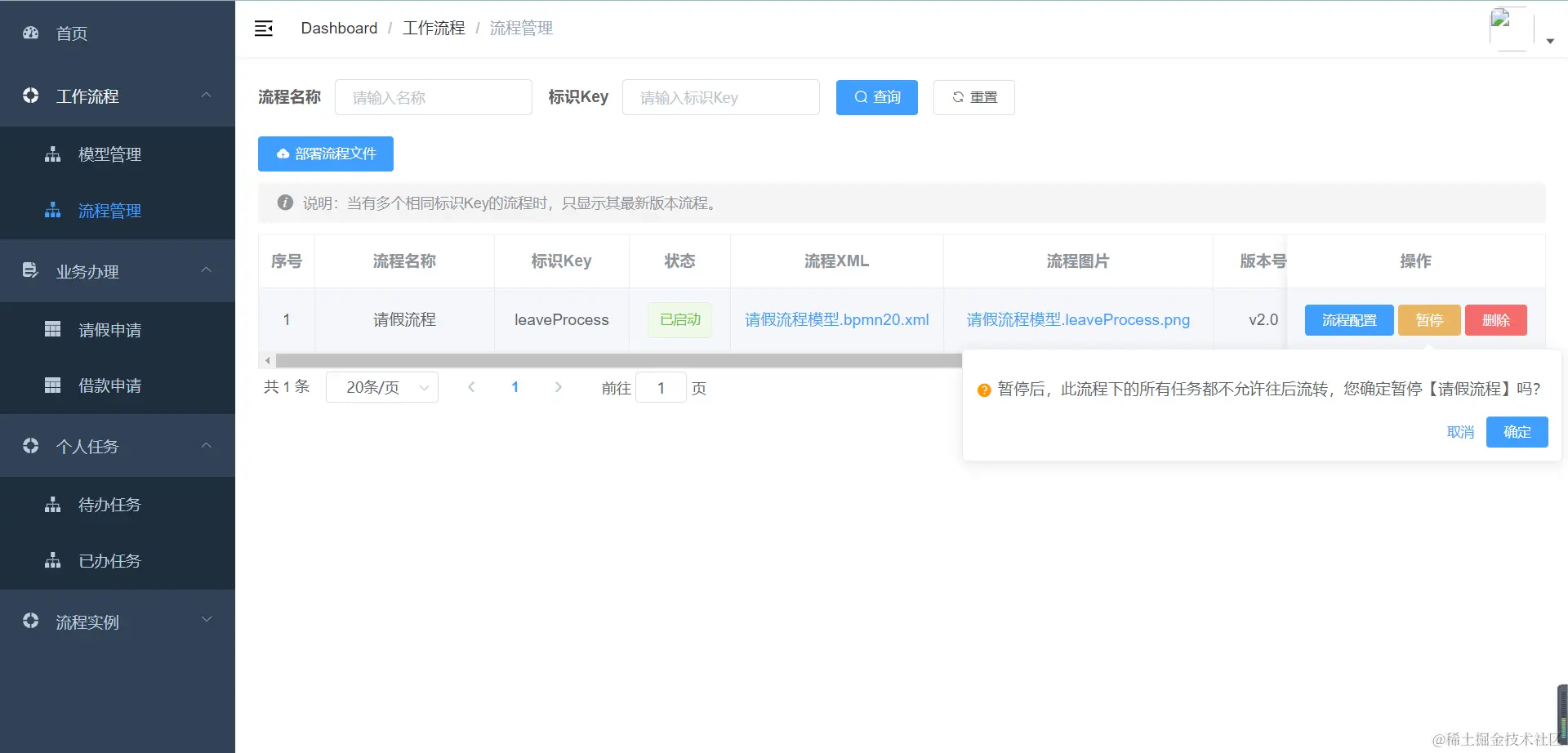This screenshot has height=753, width=1568.
Task: Click the icon beside 个人任务 menu
Action: tap(31, 446)
